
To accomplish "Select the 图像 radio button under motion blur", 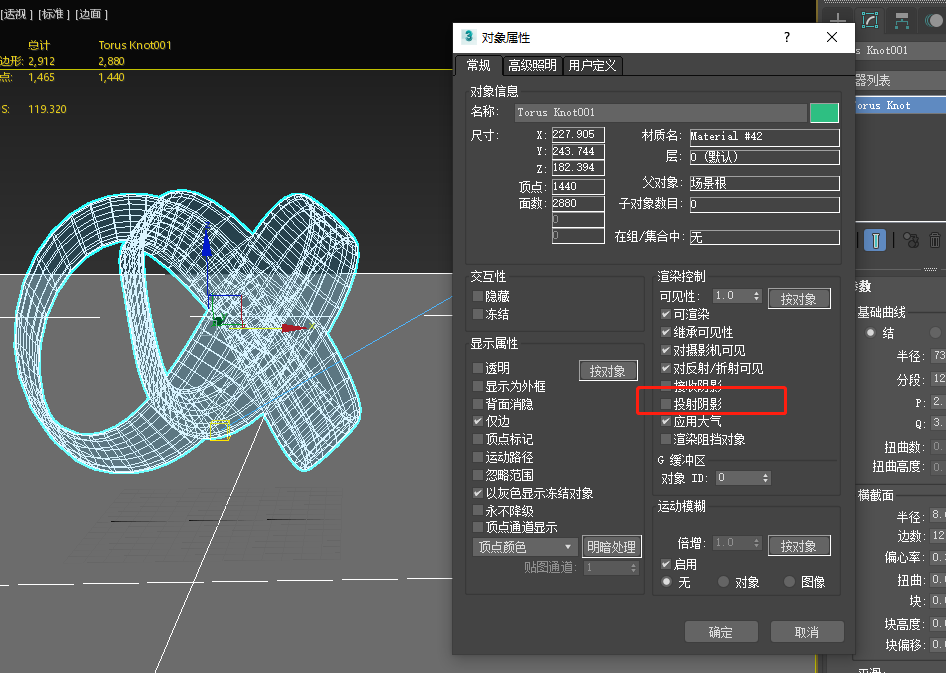I will pos(788,581).
